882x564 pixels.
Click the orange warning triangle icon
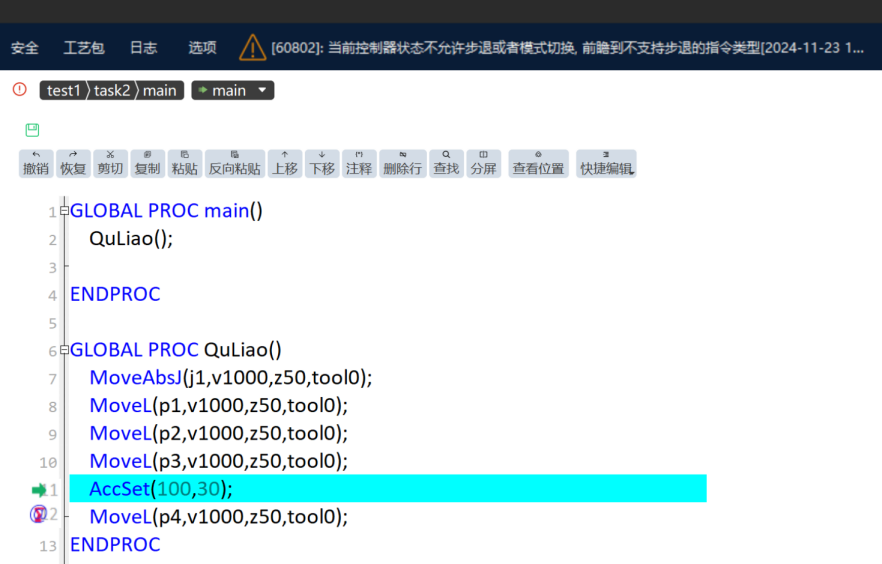[252, 48]
